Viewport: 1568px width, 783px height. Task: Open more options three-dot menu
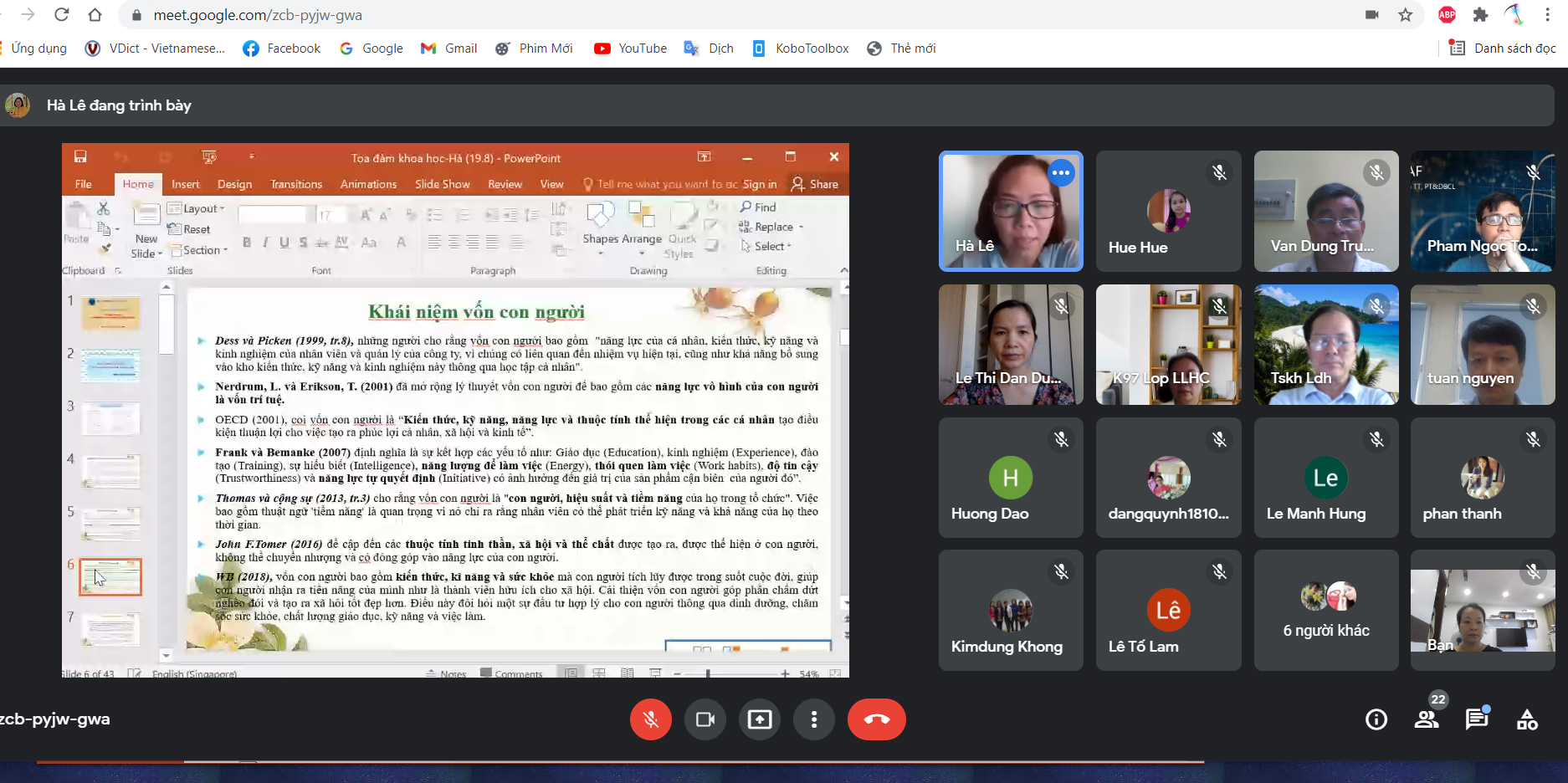point(814,719)
